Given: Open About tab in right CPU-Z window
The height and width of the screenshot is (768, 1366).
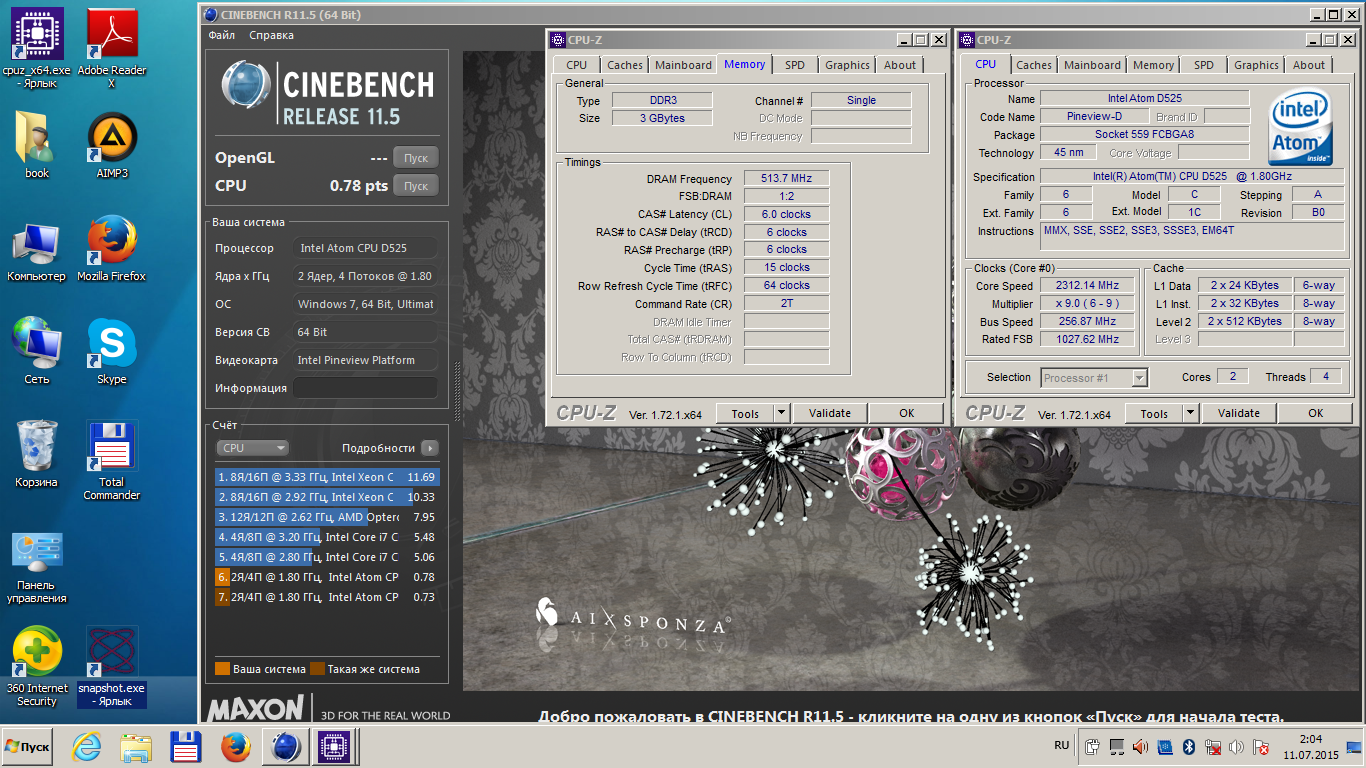Looking at the screenshot, I should (1308, 65).
